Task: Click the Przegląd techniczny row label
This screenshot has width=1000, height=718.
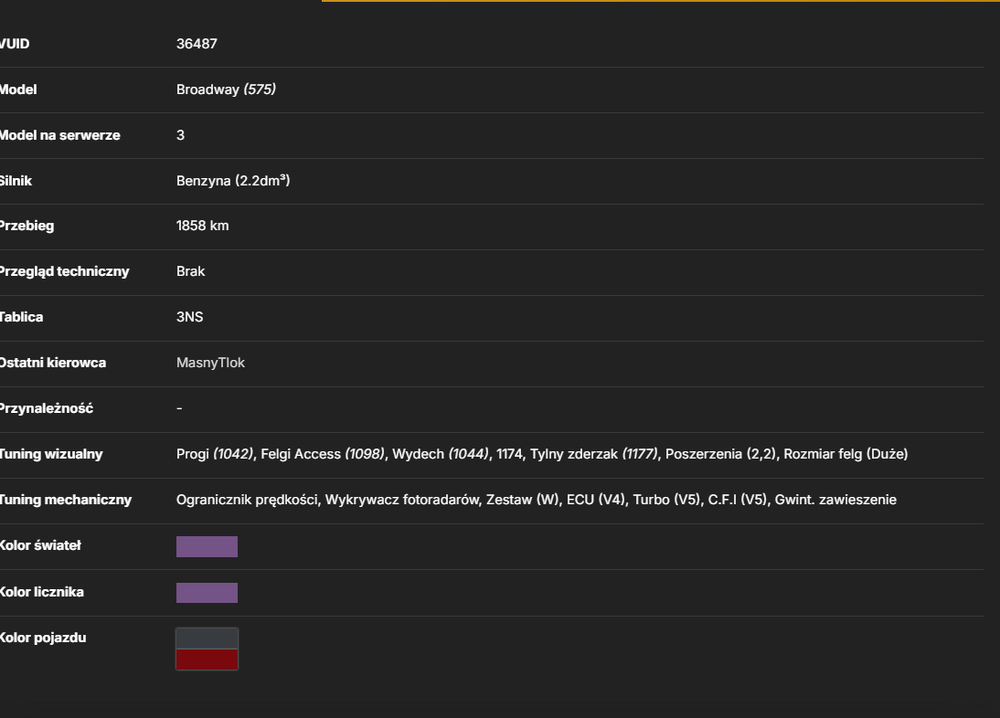Action: click(x=64, y=272)
